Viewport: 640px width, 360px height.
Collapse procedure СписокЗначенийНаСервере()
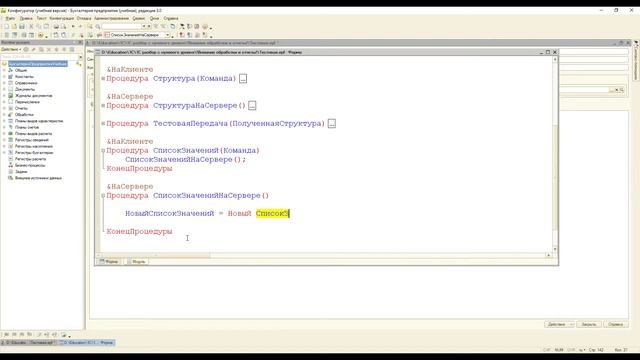click(x=103, y=196)
